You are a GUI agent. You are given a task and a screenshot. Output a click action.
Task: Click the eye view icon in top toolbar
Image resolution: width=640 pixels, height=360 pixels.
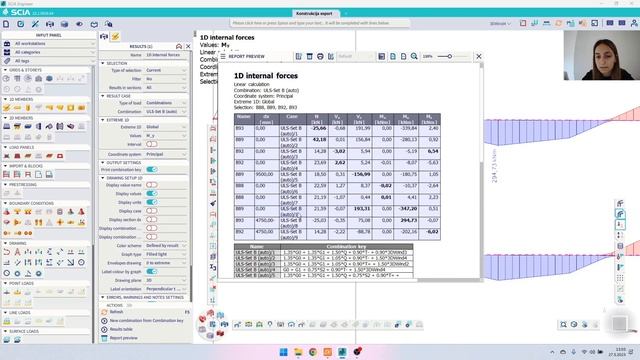pos(79,24)
